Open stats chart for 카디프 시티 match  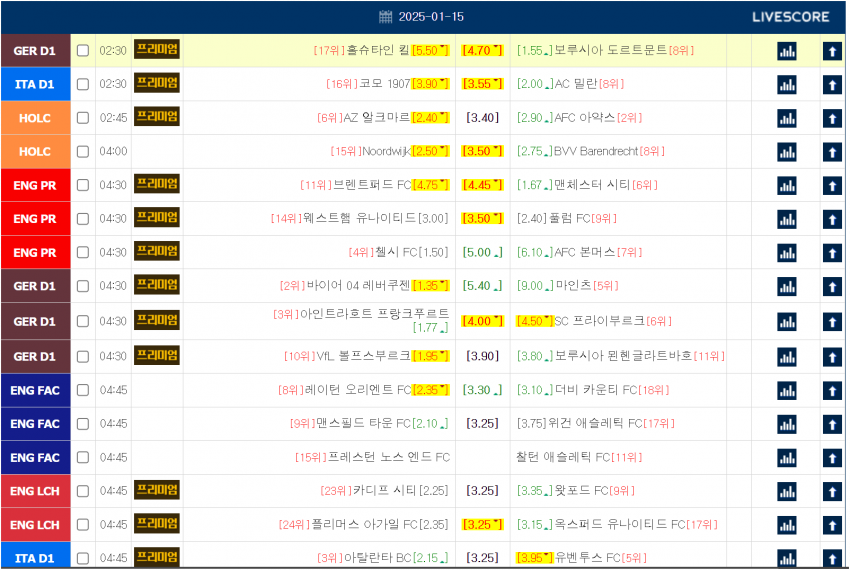point(787,492)
